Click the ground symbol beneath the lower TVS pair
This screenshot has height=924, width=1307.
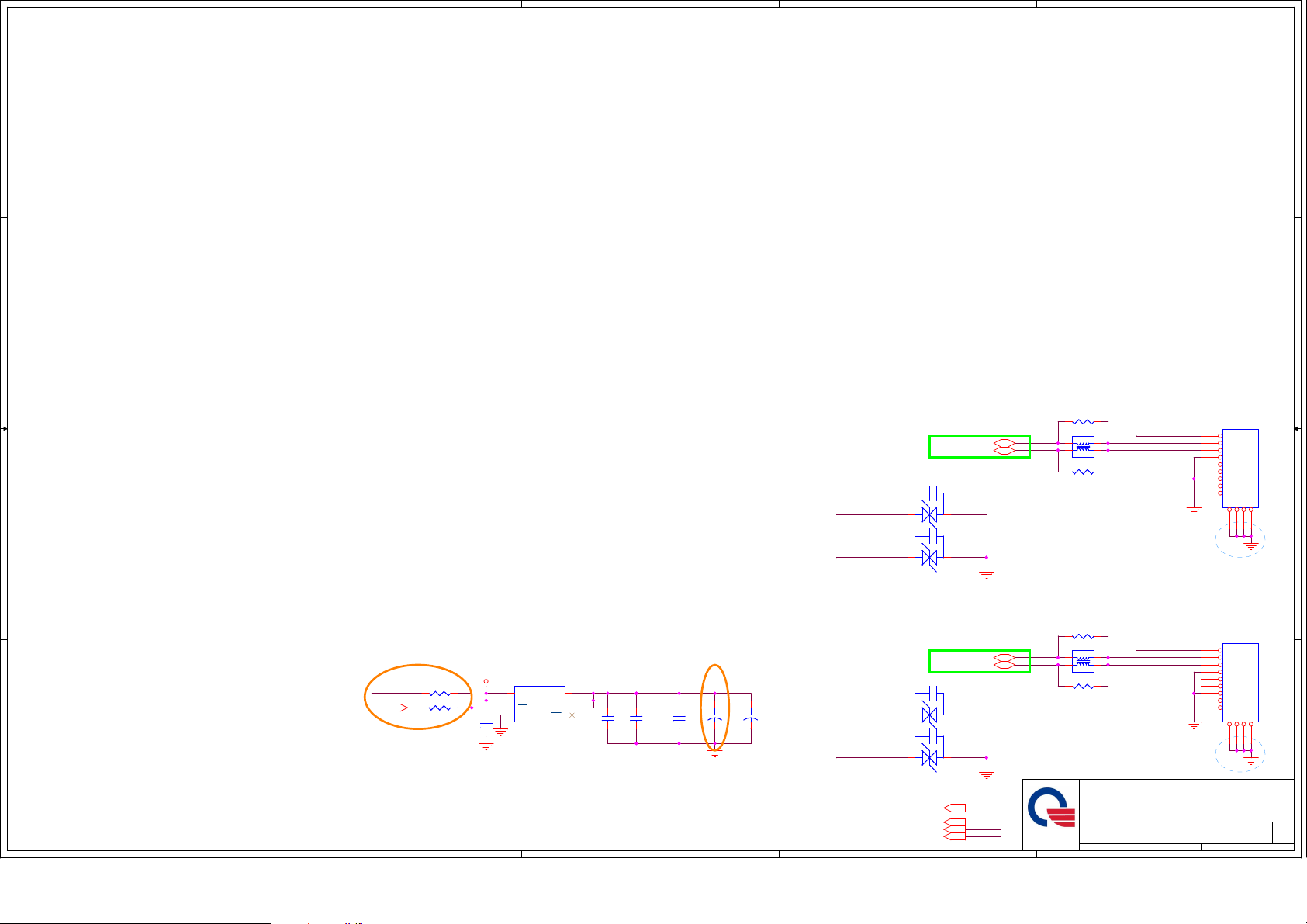click(987, 774)
